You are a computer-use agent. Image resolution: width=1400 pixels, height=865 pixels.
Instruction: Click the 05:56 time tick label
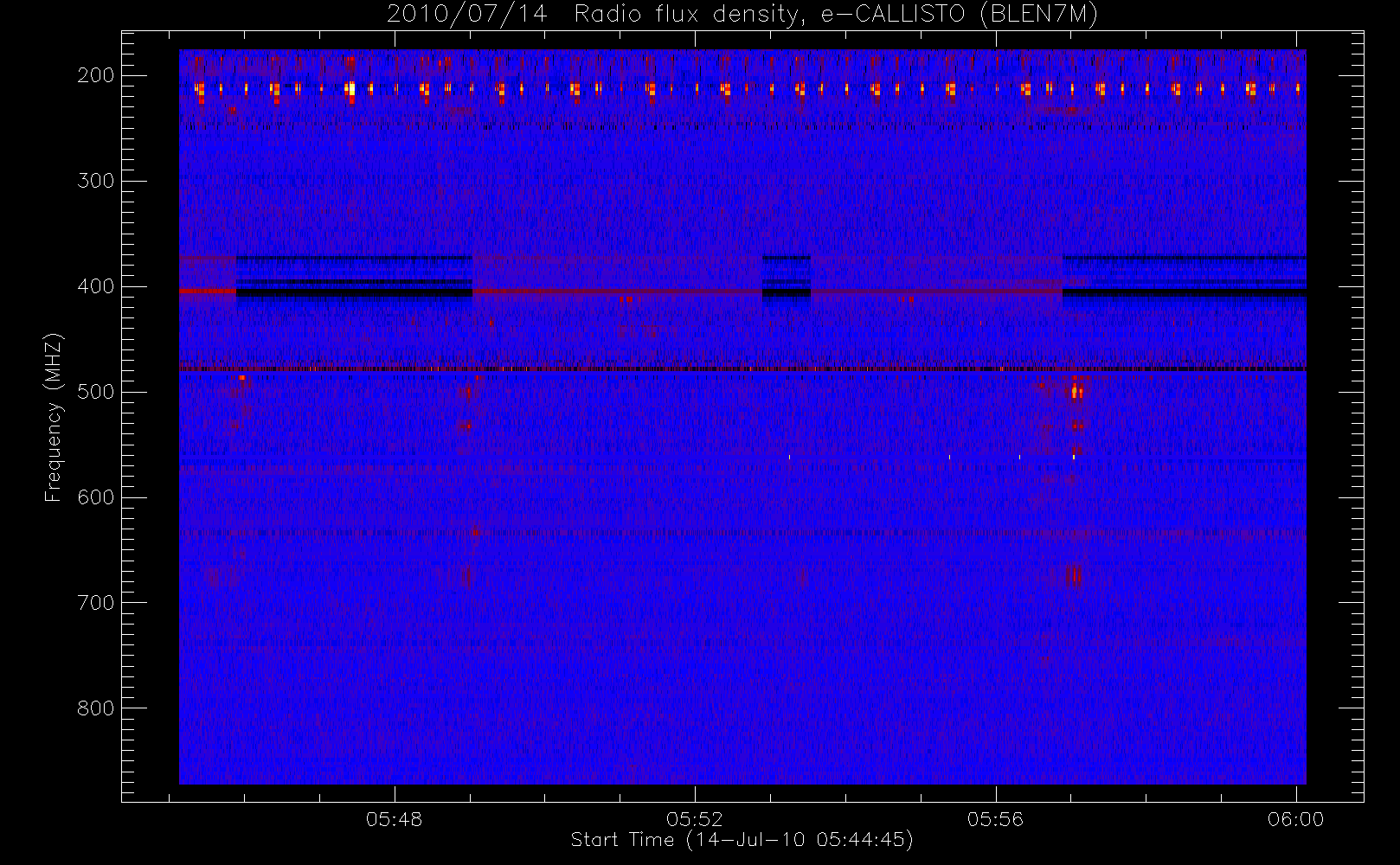(x=996, y=819)
